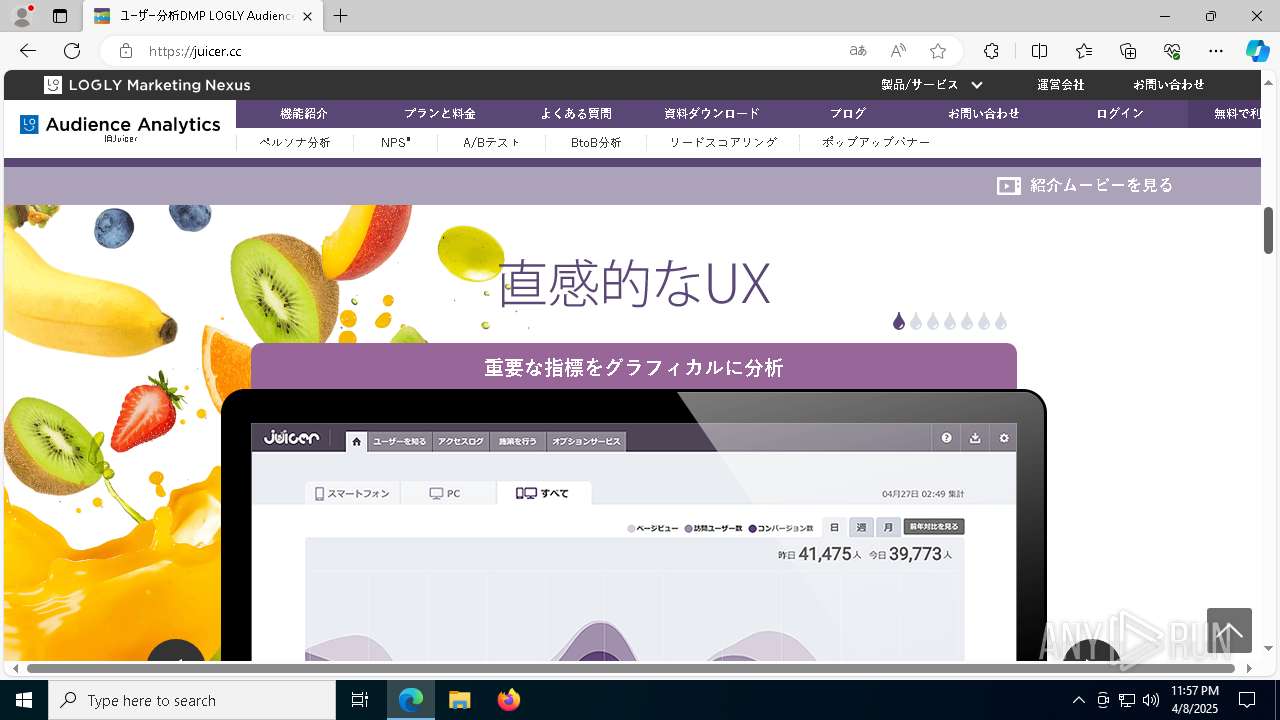Open お問い合わせ in purple menu
The image size is (1280, 720).
pos(984,114)
